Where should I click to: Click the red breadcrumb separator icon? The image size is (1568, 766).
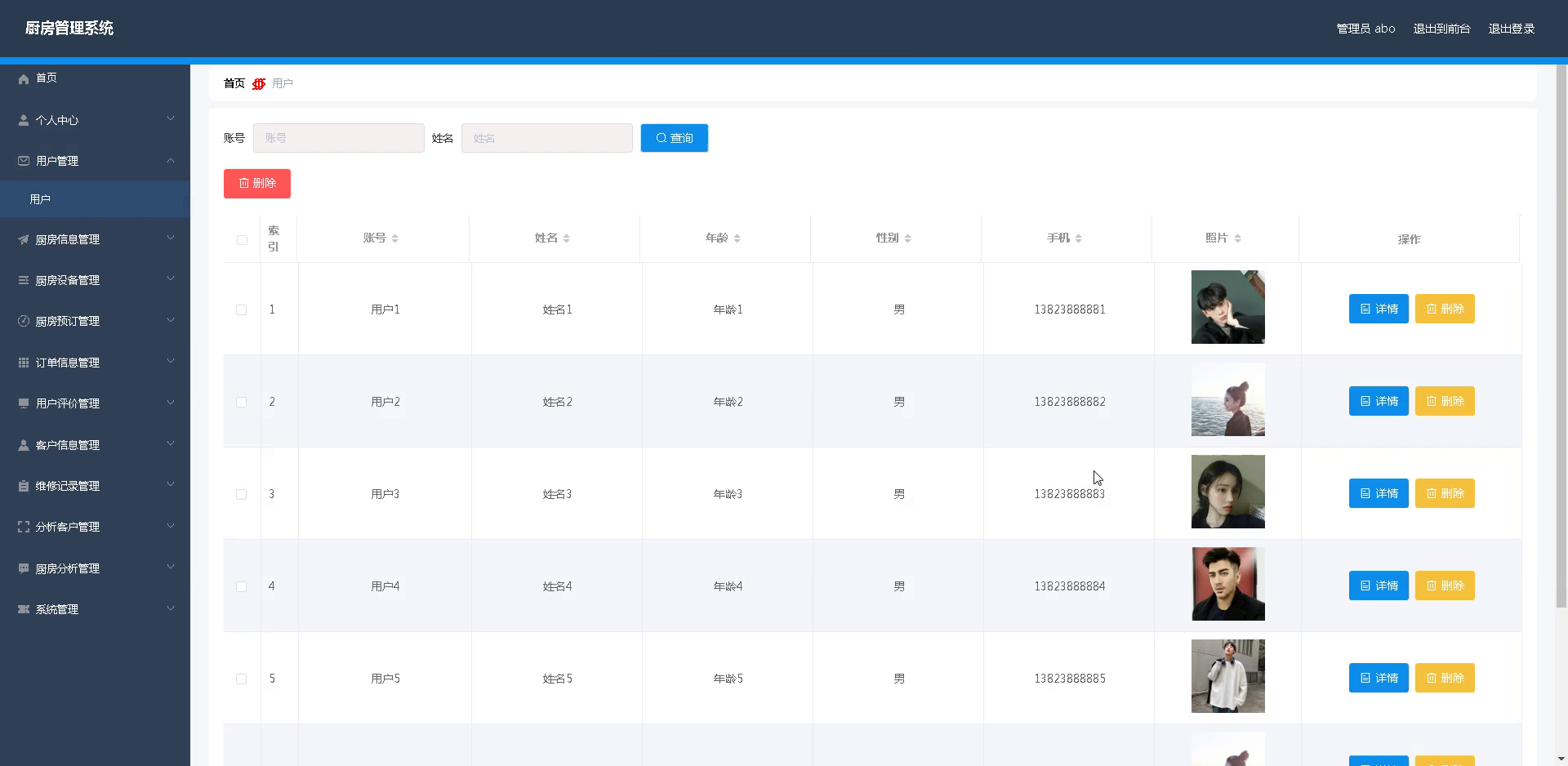point(259,83)
